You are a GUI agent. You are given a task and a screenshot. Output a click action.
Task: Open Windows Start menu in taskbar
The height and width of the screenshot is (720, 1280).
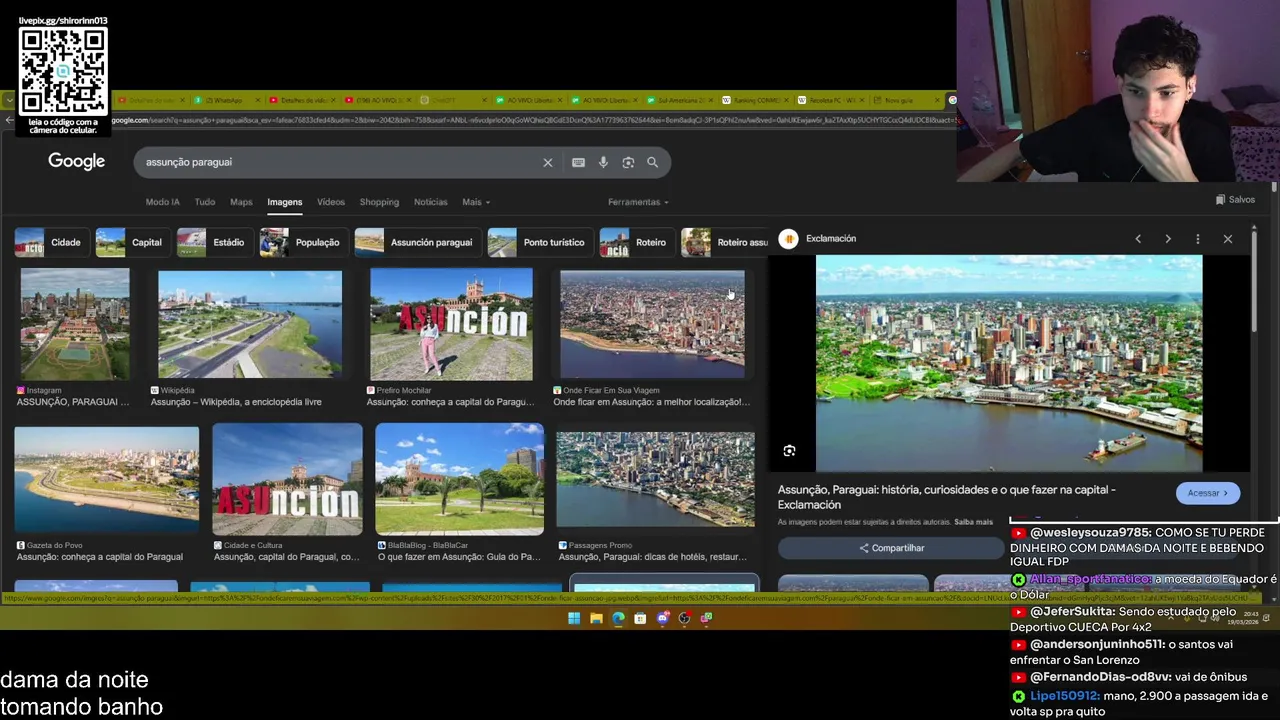point(574,618)
